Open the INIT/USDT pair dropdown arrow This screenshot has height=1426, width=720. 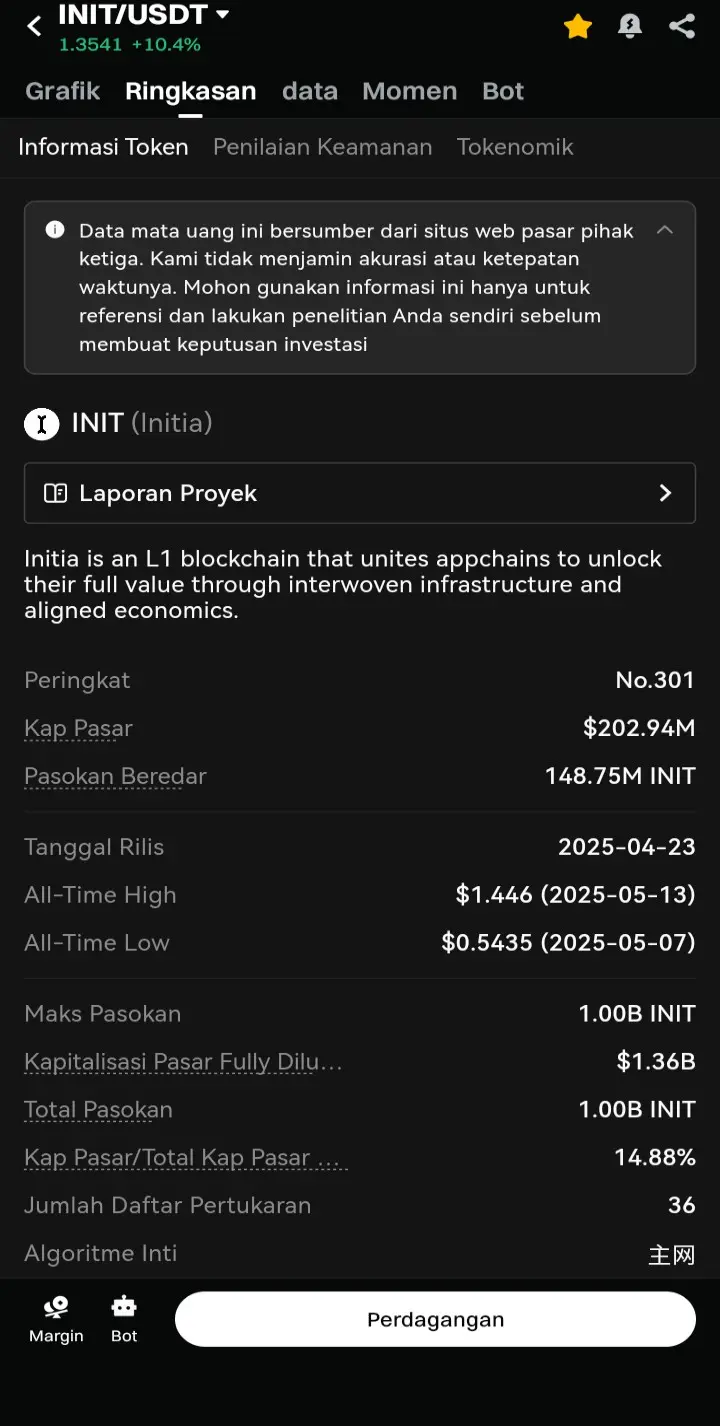(222, 15)
